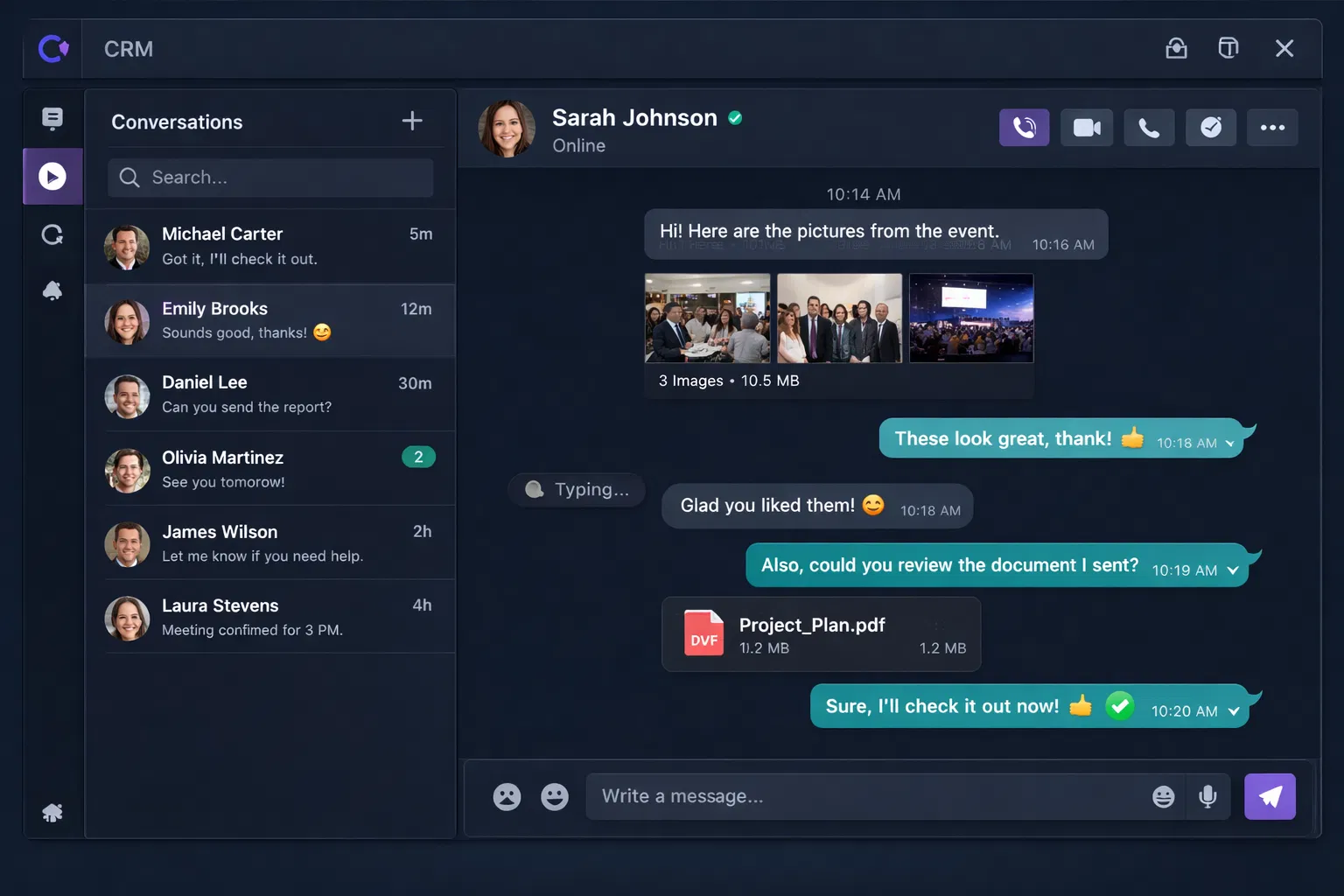This screenshot has height=896, width=1344.
Task: Create a new conversation with the plus button
Action: tap(411, 121)
